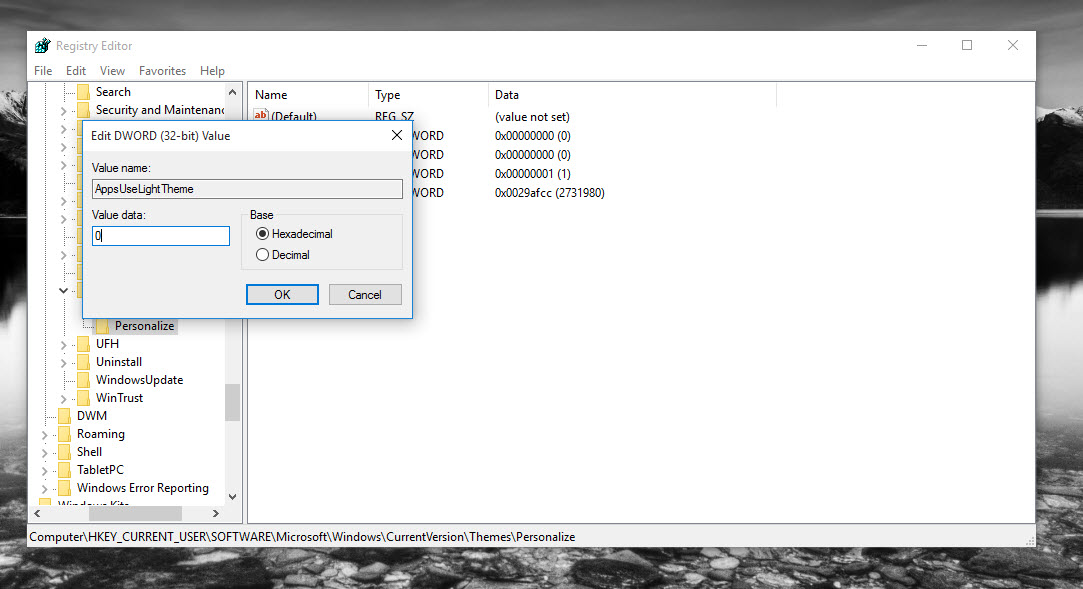This screenshot has height=589, width=1083.
Task: Open the Edit menu
Action: pyautogui.click(x=76, y=70)
